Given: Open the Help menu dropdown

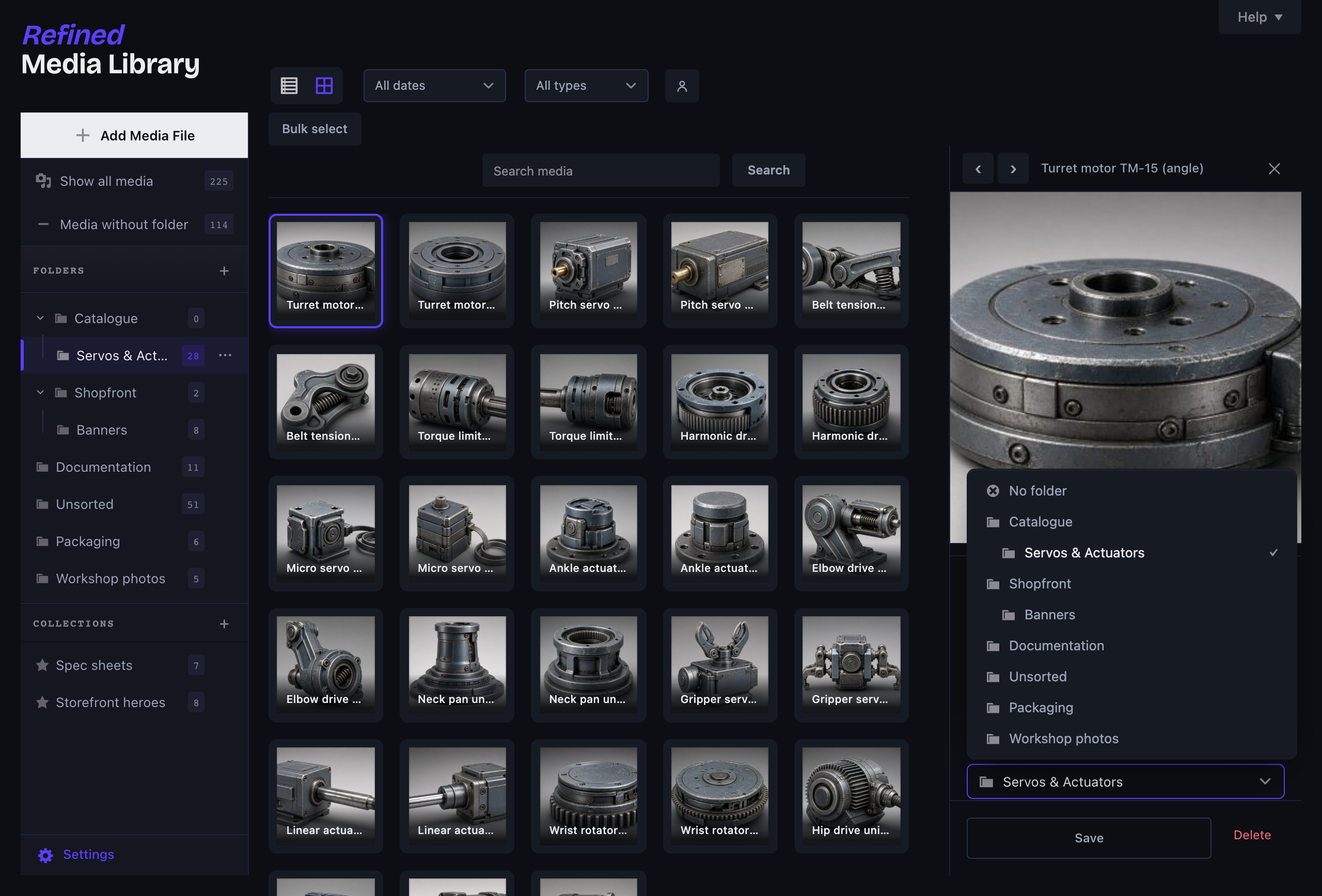Looking at the screenshot, I should pyautogui.click(x=1259, y=17).
